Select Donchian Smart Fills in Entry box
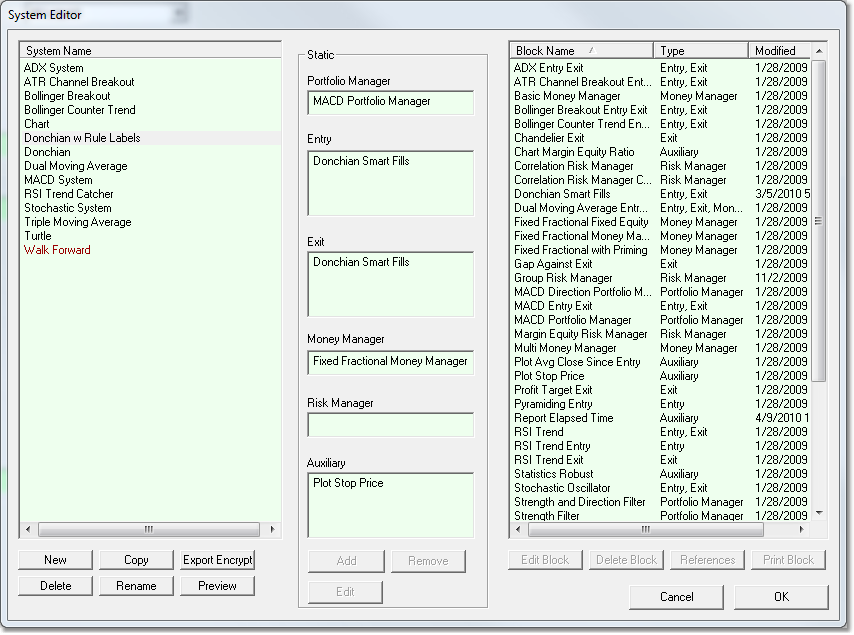This screenshot has width=854, height=635. (x=361, y=161)
